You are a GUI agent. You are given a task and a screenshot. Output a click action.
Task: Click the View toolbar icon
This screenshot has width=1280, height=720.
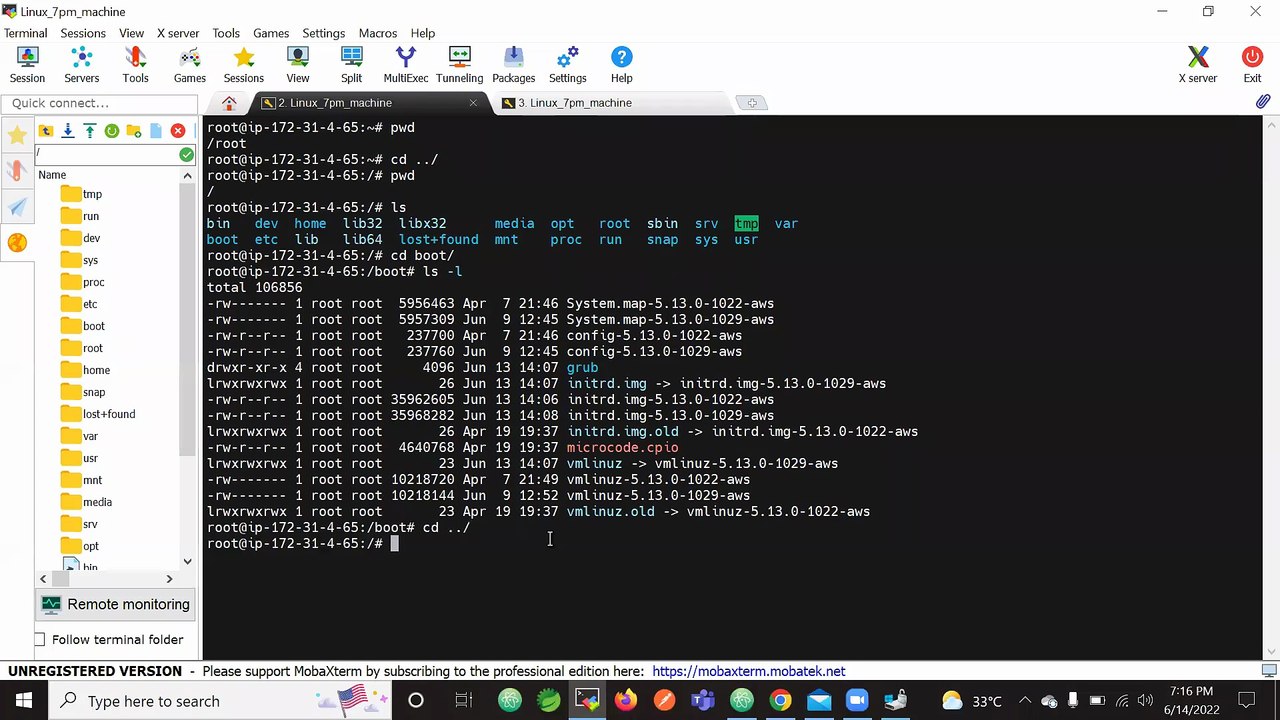(298, 65)
